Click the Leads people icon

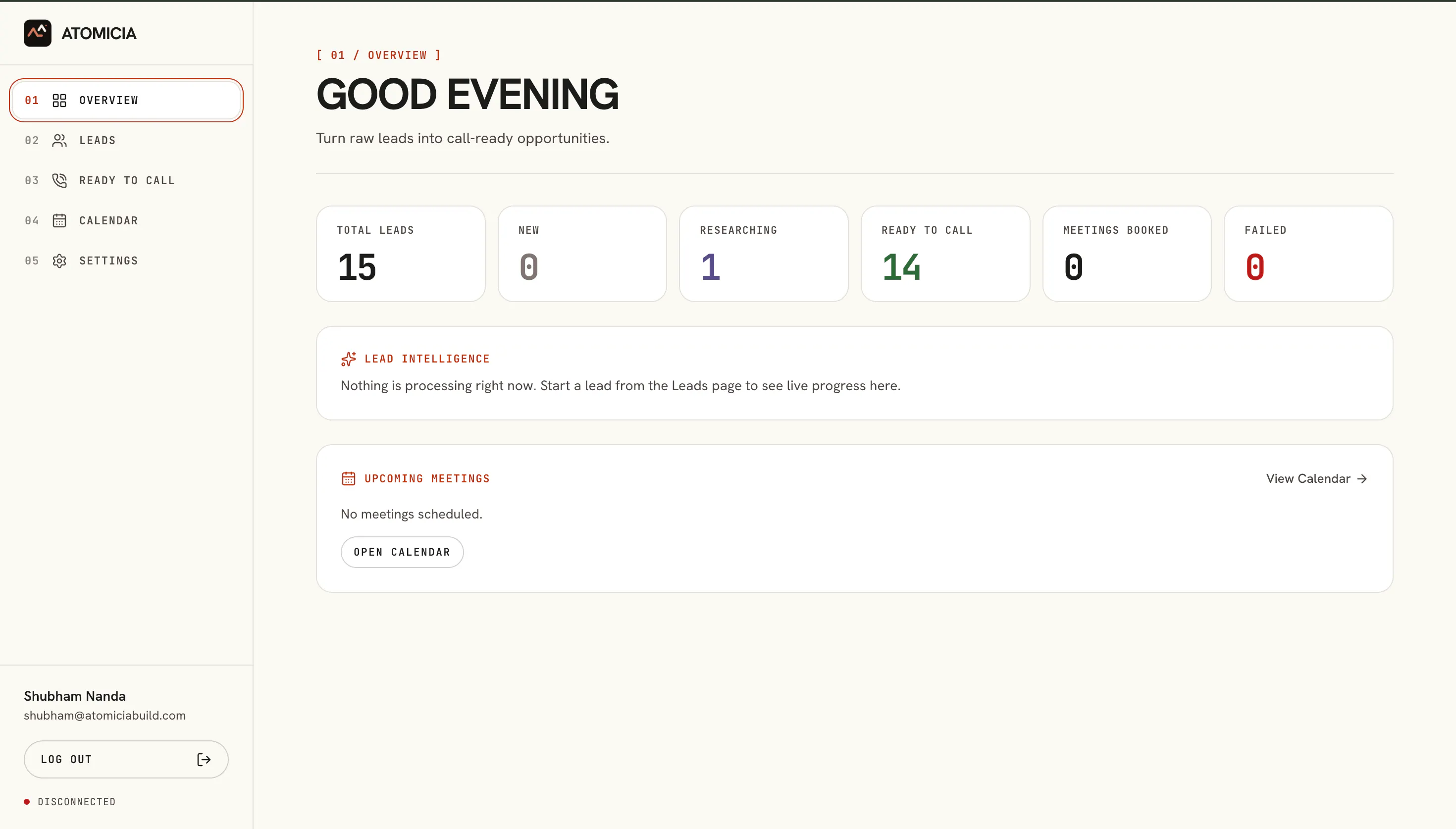(59, 141)
